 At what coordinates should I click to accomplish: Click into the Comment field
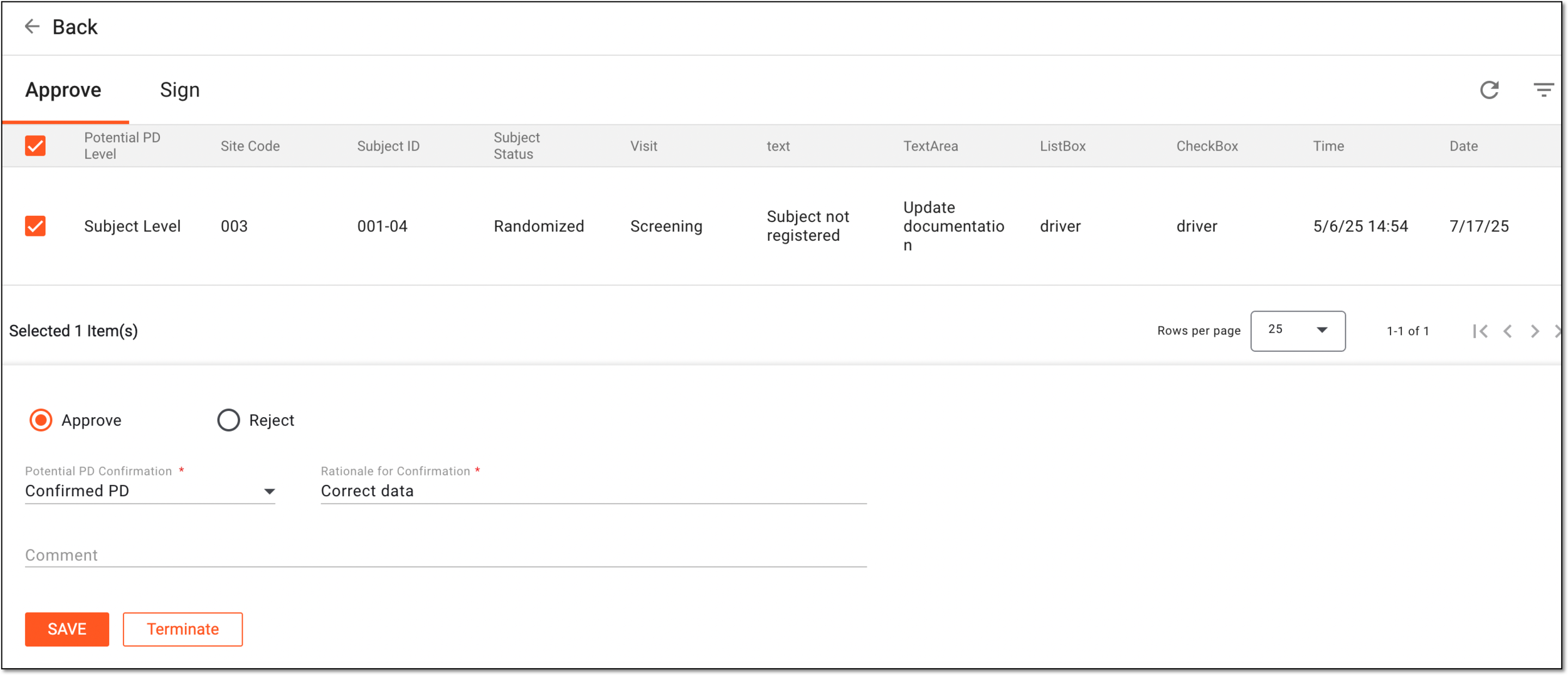pos(445,555)
